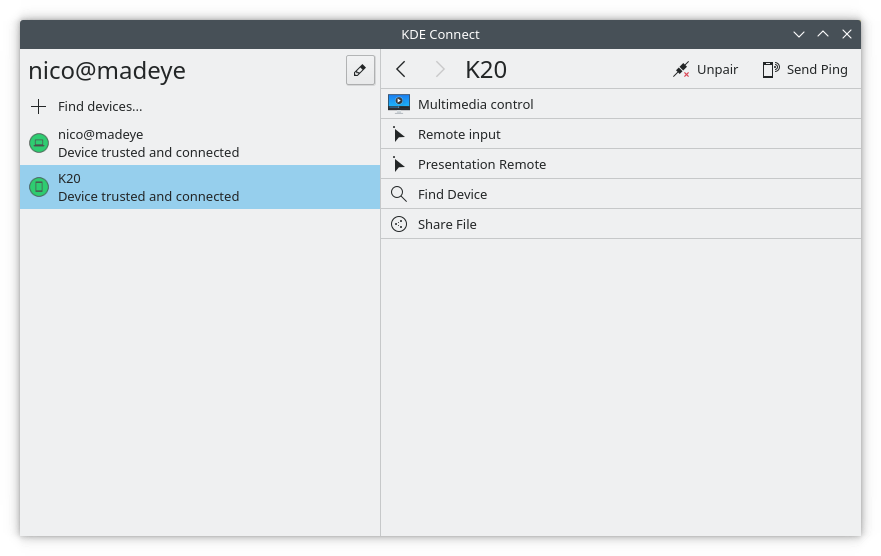This screenshot has height=556, width=881.
Task: Click the pencil edit device name icon
Action: coord(360,70)
